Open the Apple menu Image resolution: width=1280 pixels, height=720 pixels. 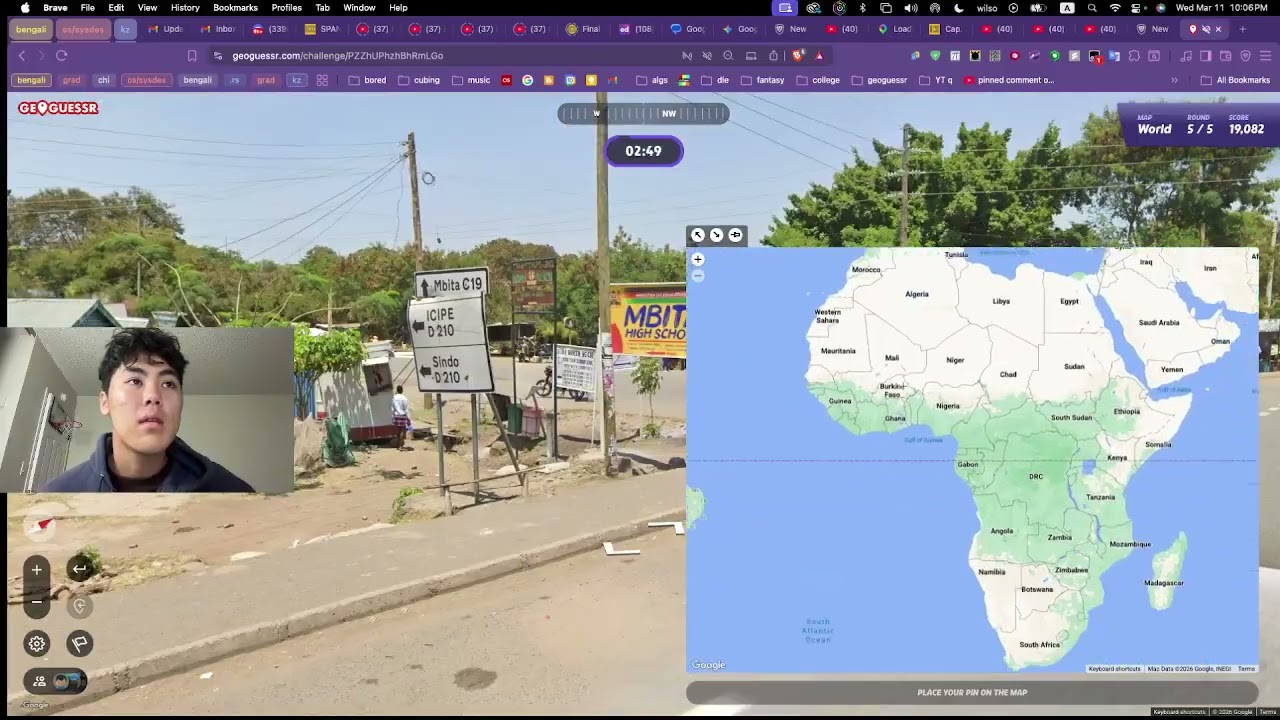pos(25,8)
